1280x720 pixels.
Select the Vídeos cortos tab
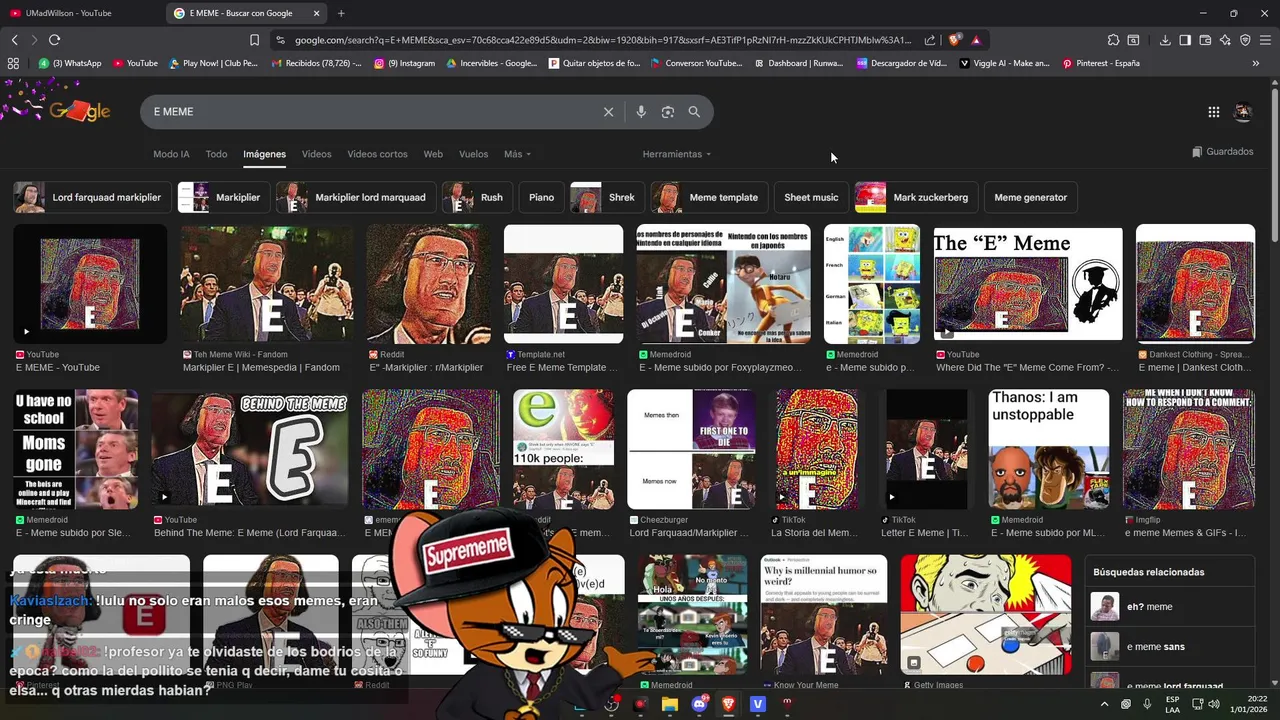tap(377, 154)
